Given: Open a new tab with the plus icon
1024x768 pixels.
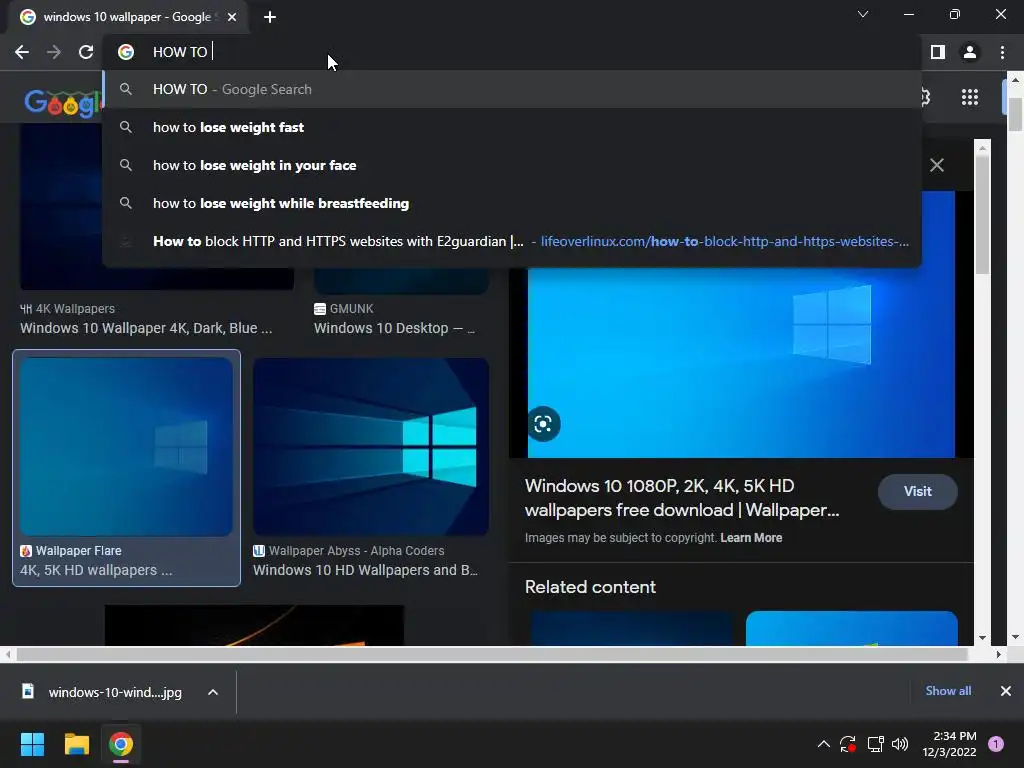Looking at the screenshot, I should coord(270,17).
